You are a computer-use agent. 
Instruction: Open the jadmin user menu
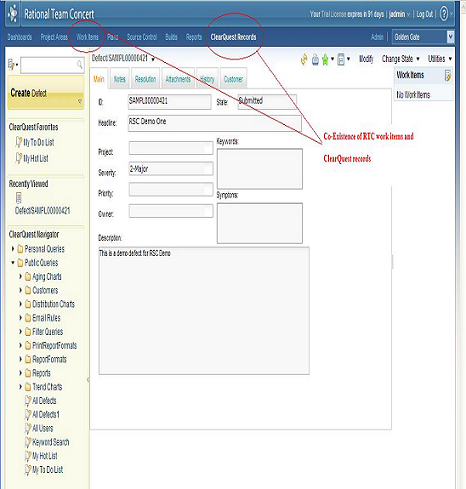pyautogui.click(x=399, y=14)
